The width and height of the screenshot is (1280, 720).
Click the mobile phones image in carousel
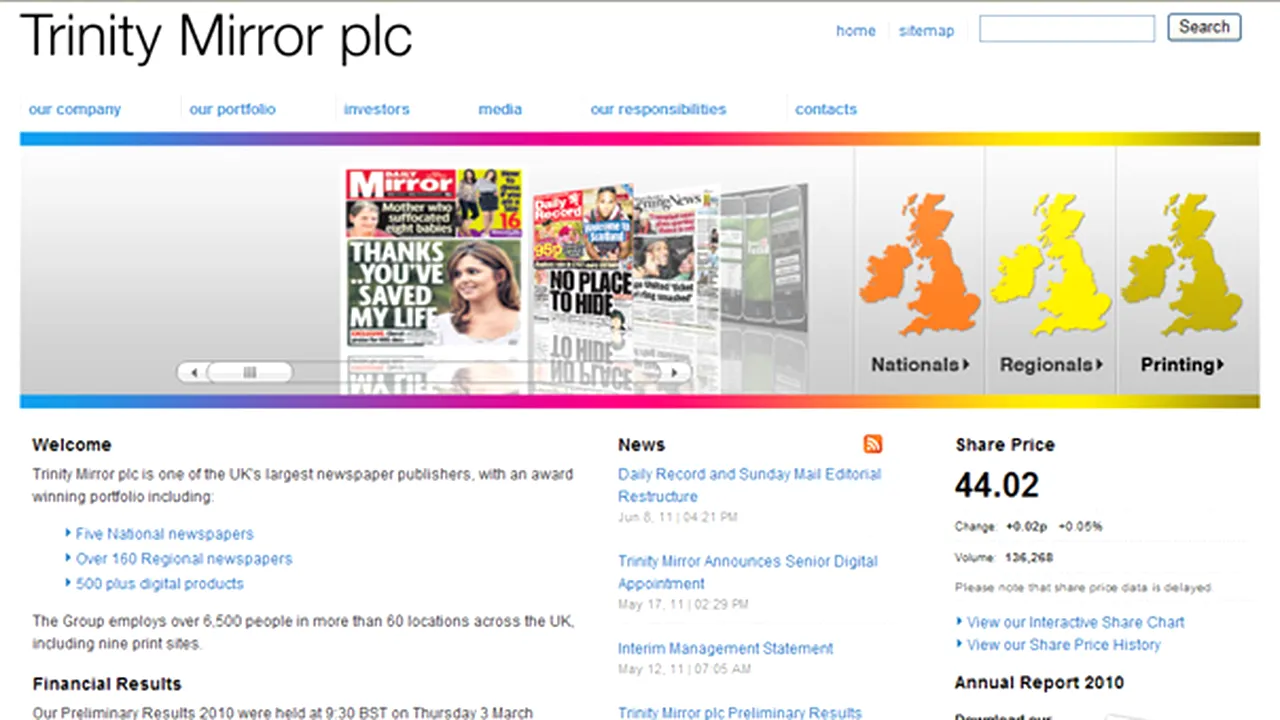764,257
